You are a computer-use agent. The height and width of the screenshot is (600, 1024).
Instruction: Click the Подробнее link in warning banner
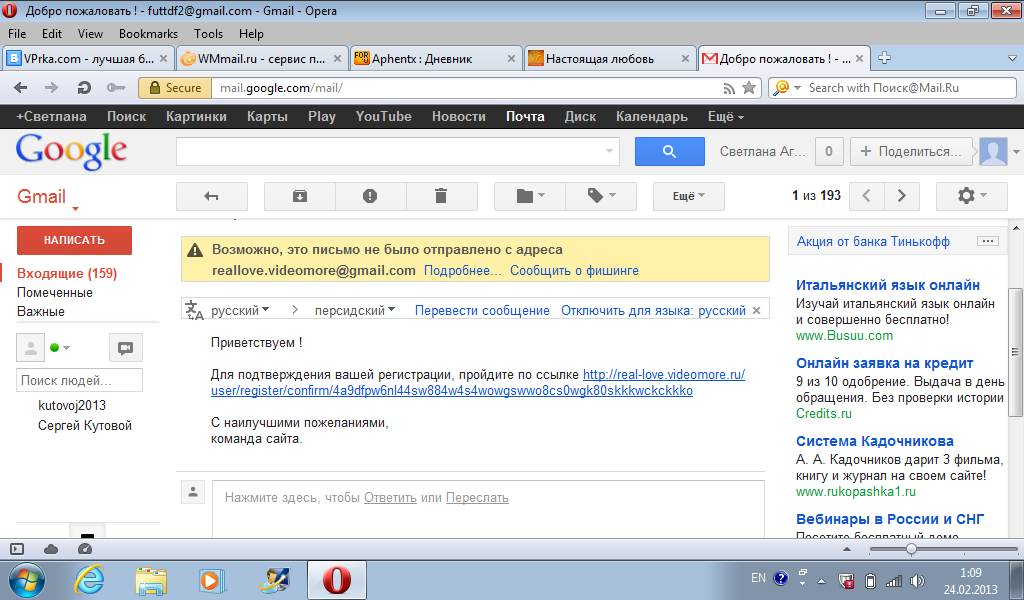(x=462, y=270)
